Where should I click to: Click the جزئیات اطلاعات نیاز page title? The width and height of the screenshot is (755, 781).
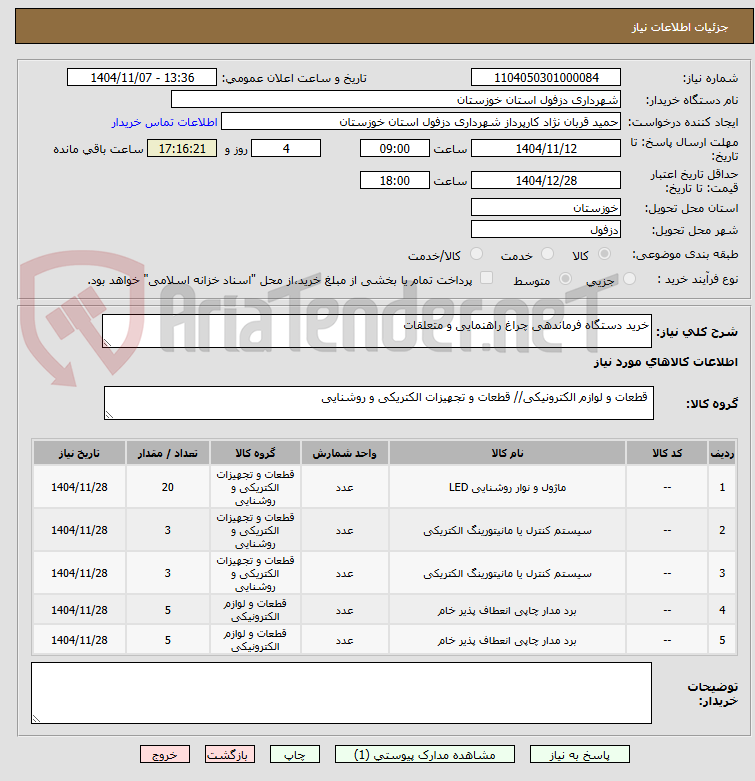(680, 27)
